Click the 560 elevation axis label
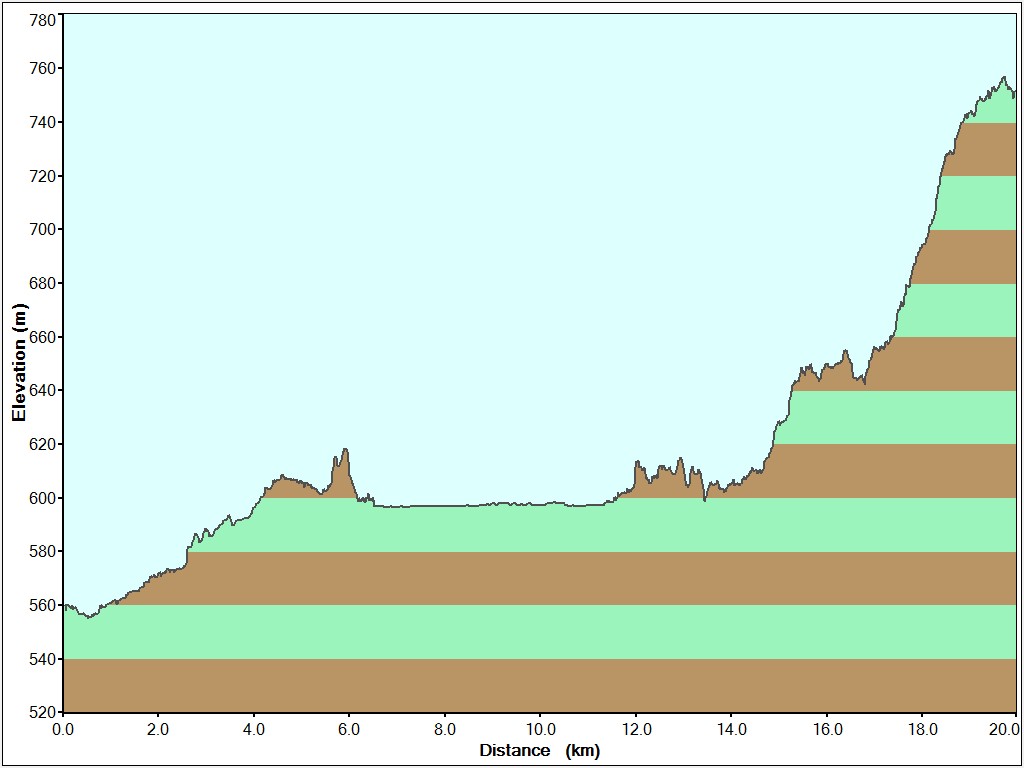 (x=42, y=605)
